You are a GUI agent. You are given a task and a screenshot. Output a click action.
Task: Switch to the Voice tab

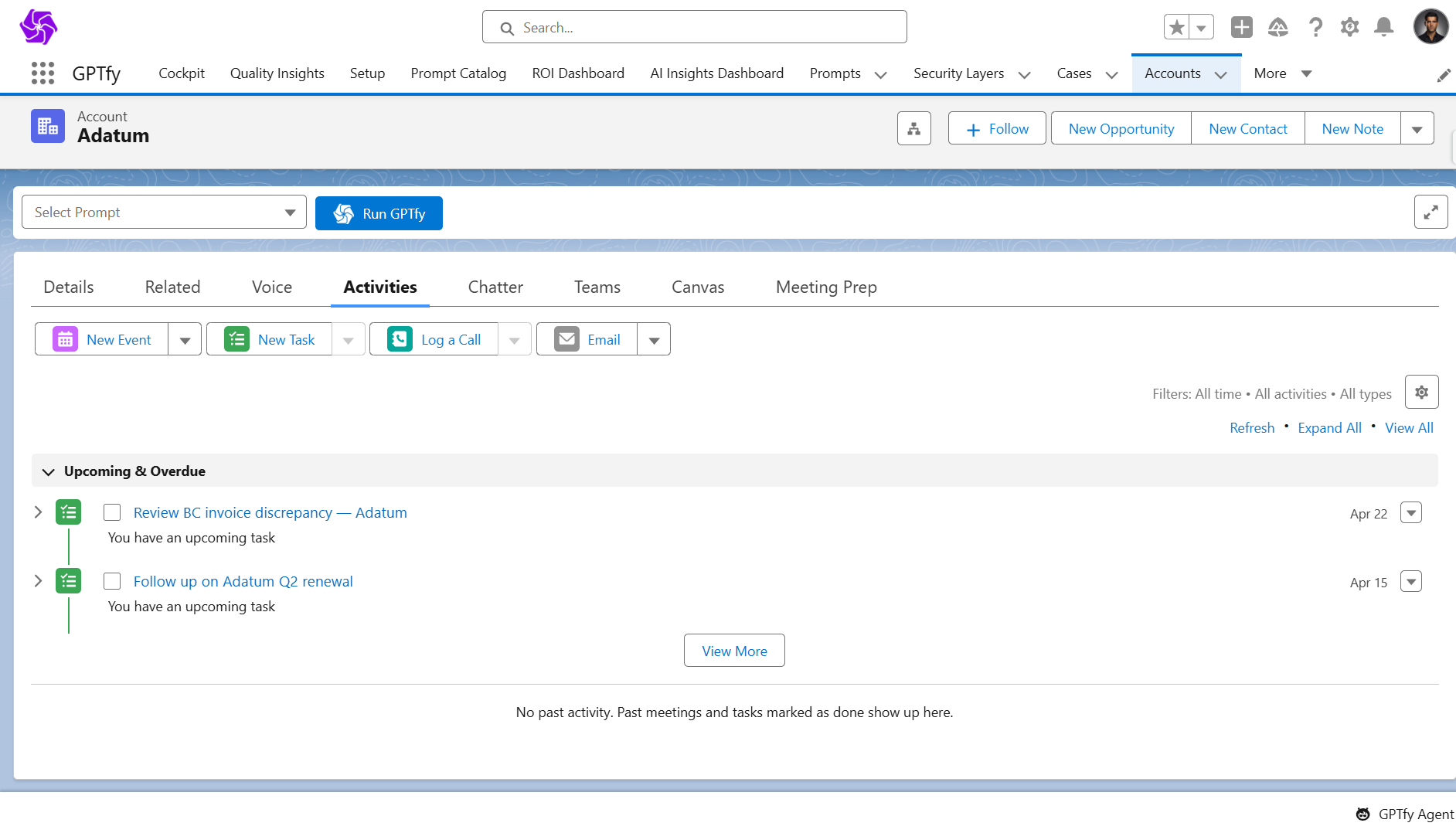(x=272, y=287)
